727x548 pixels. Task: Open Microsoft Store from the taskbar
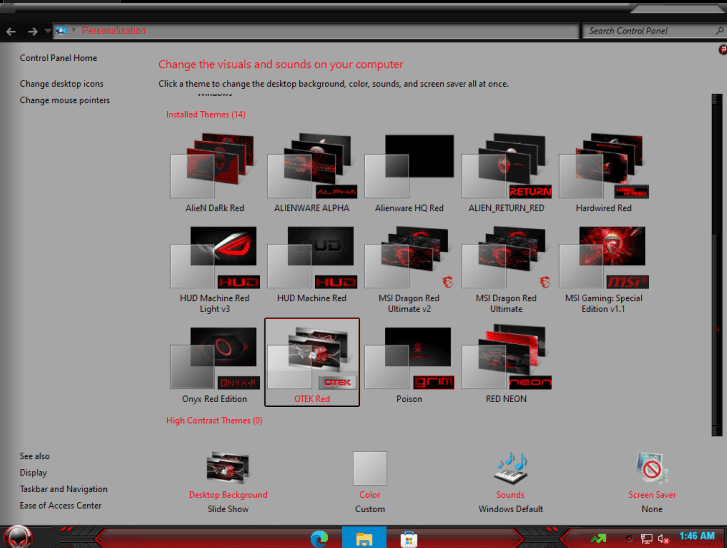[x=408, y=539]
